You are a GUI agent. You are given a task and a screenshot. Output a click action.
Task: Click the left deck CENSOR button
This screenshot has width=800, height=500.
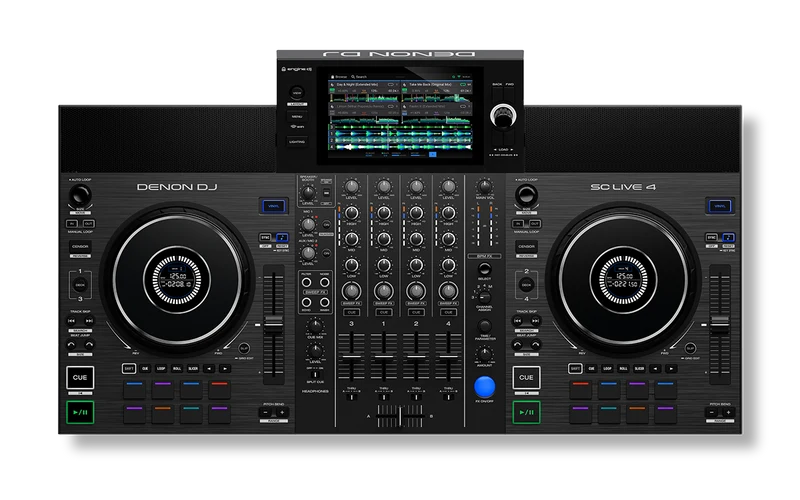pyautogui.click(x=80, y=247)
